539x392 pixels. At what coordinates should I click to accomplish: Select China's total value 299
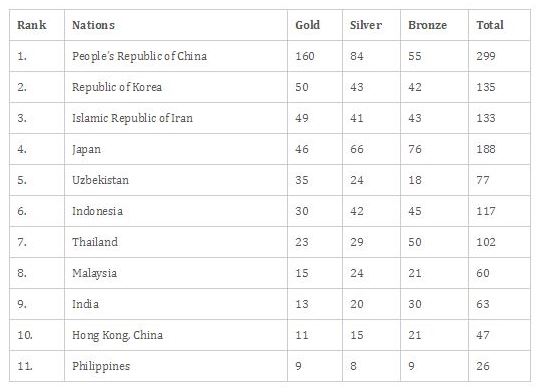pos(486,56)
